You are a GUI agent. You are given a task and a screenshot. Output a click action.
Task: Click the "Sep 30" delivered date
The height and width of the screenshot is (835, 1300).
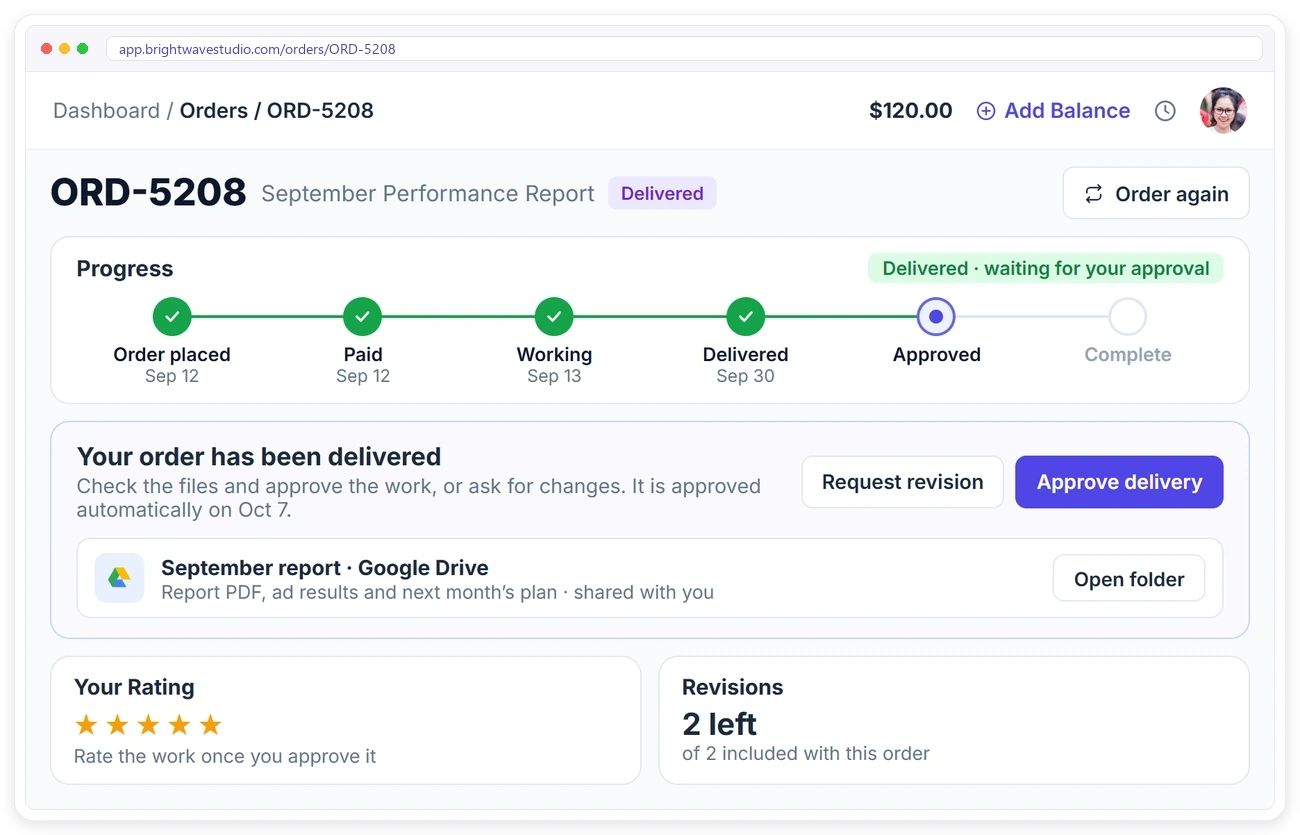coord(746,376)
